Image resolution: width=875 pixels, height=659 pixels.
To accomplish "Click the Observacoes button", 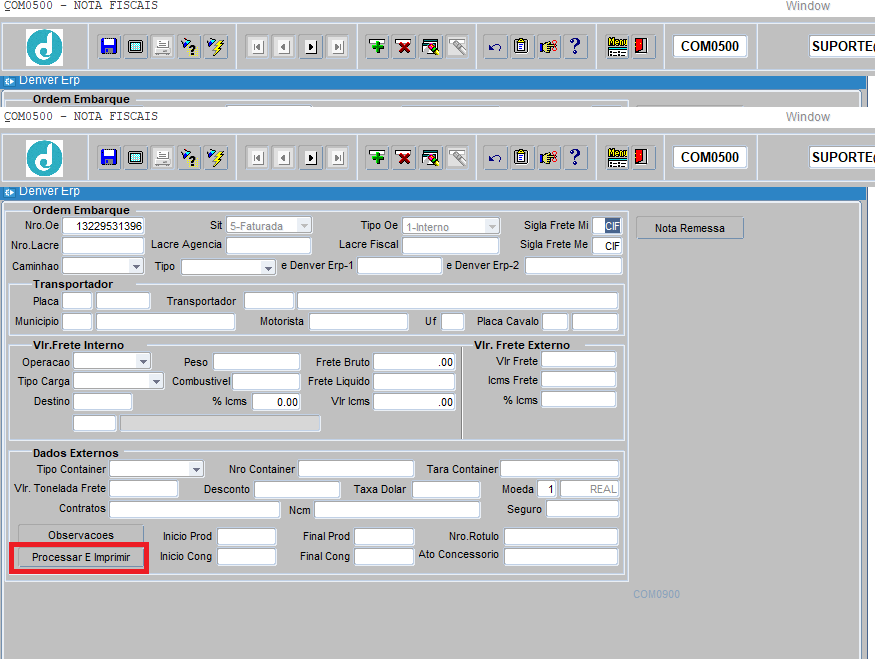I will click(x=81, y=535).
